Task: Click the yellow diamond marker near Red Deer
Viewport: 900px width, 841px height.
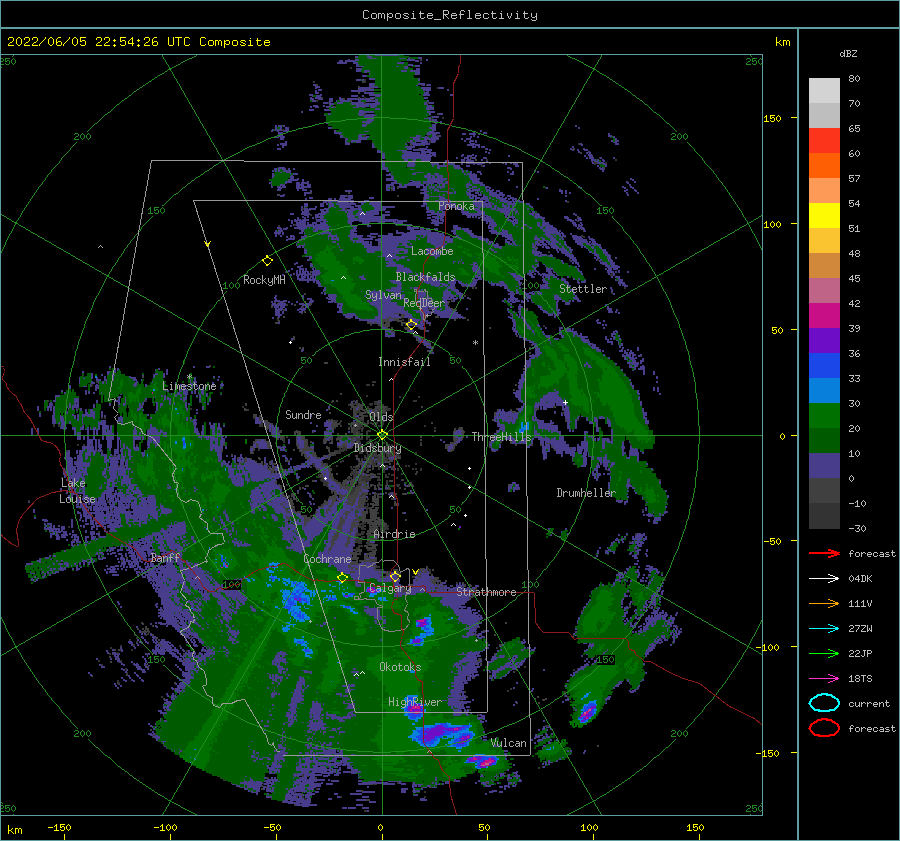Action: click(x=412, y=325)
